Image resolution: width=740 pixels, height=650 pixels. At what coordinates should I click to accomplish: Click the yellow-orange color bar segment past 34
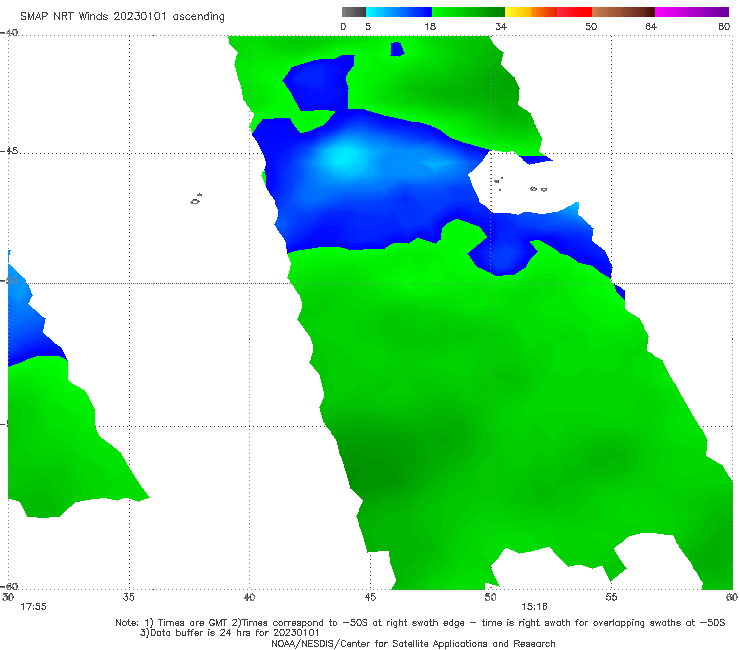(531, 12)
